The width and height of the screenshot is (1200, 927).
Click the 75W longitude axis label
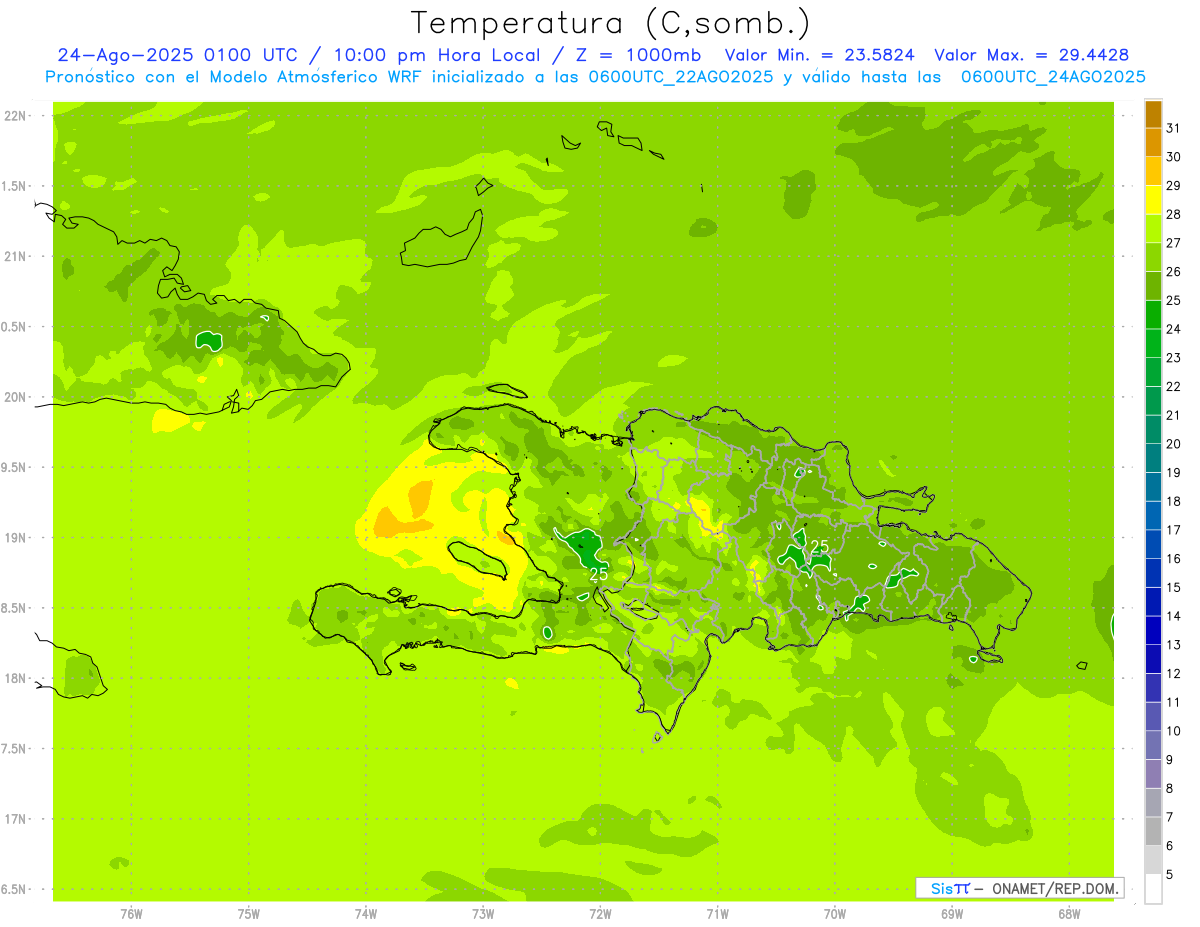pos(249,914)
